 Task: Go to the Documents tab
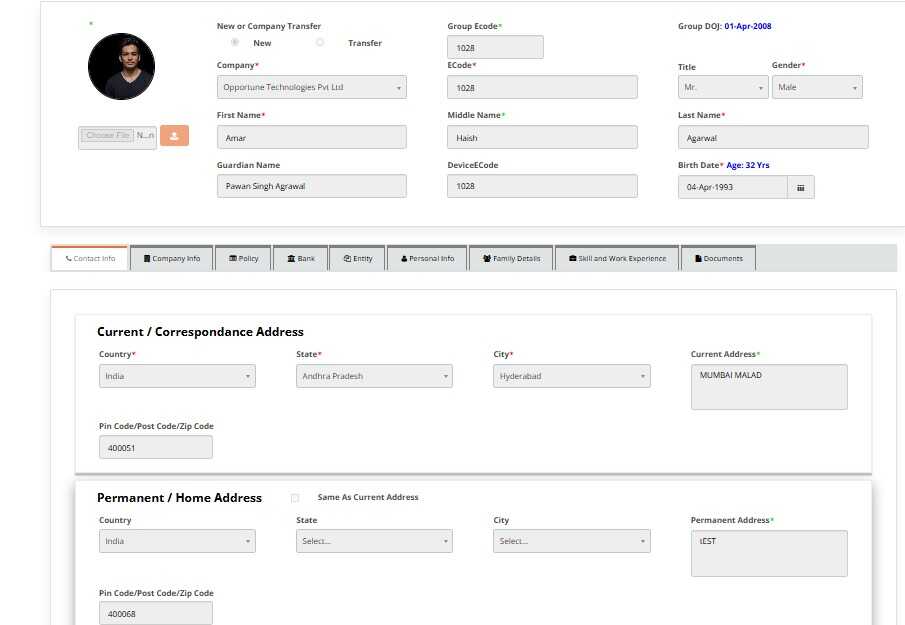coord(718,258)
